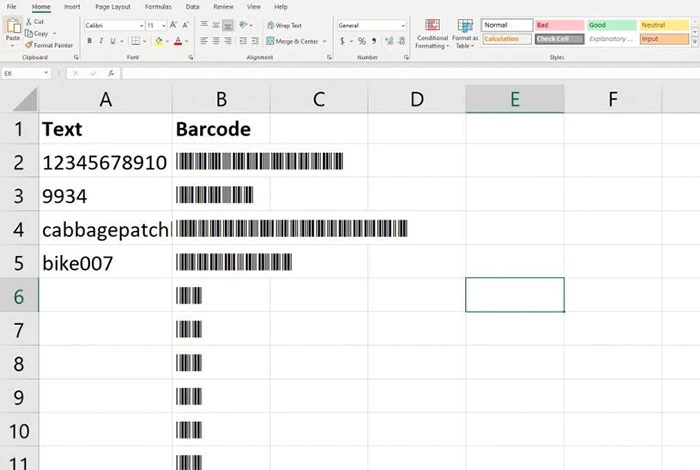Viewport: 700px width, 470px height.
Task: Click the Paste clipboard icon
Action: click(13, 25)
